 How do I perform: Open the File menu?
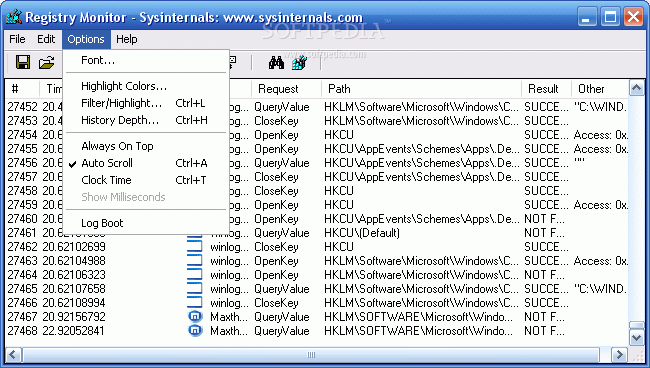click(x=17, y=39)
